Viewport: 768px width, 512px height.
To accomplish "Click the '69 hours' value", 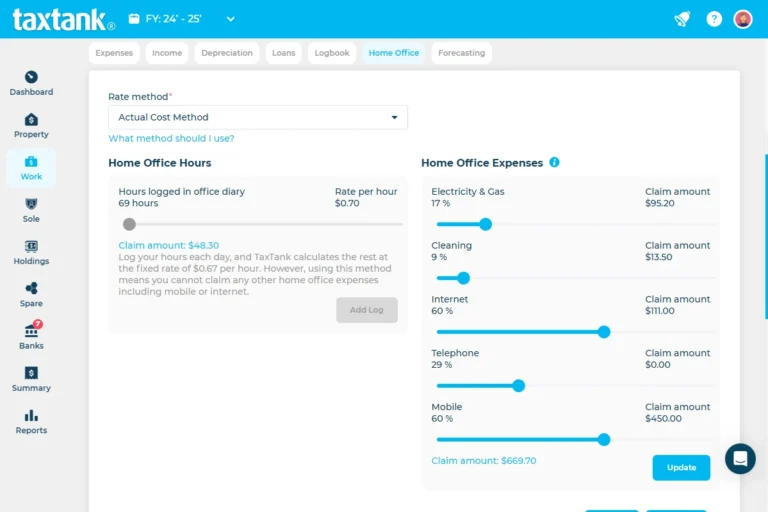I will [x=138, y=203].
